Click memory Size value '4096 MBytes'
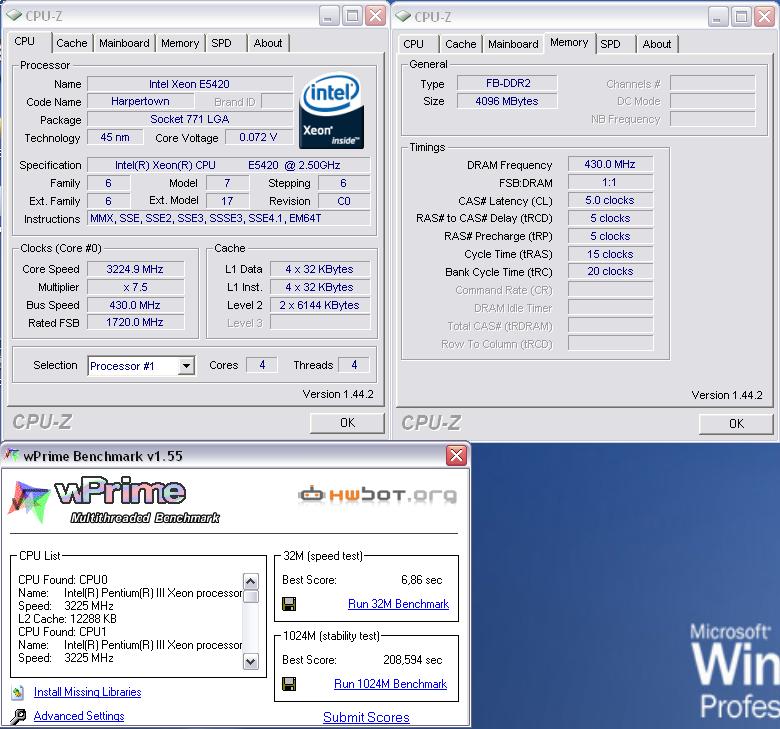The width and height of the screenshot is (780, 729). tap(507, 101)
